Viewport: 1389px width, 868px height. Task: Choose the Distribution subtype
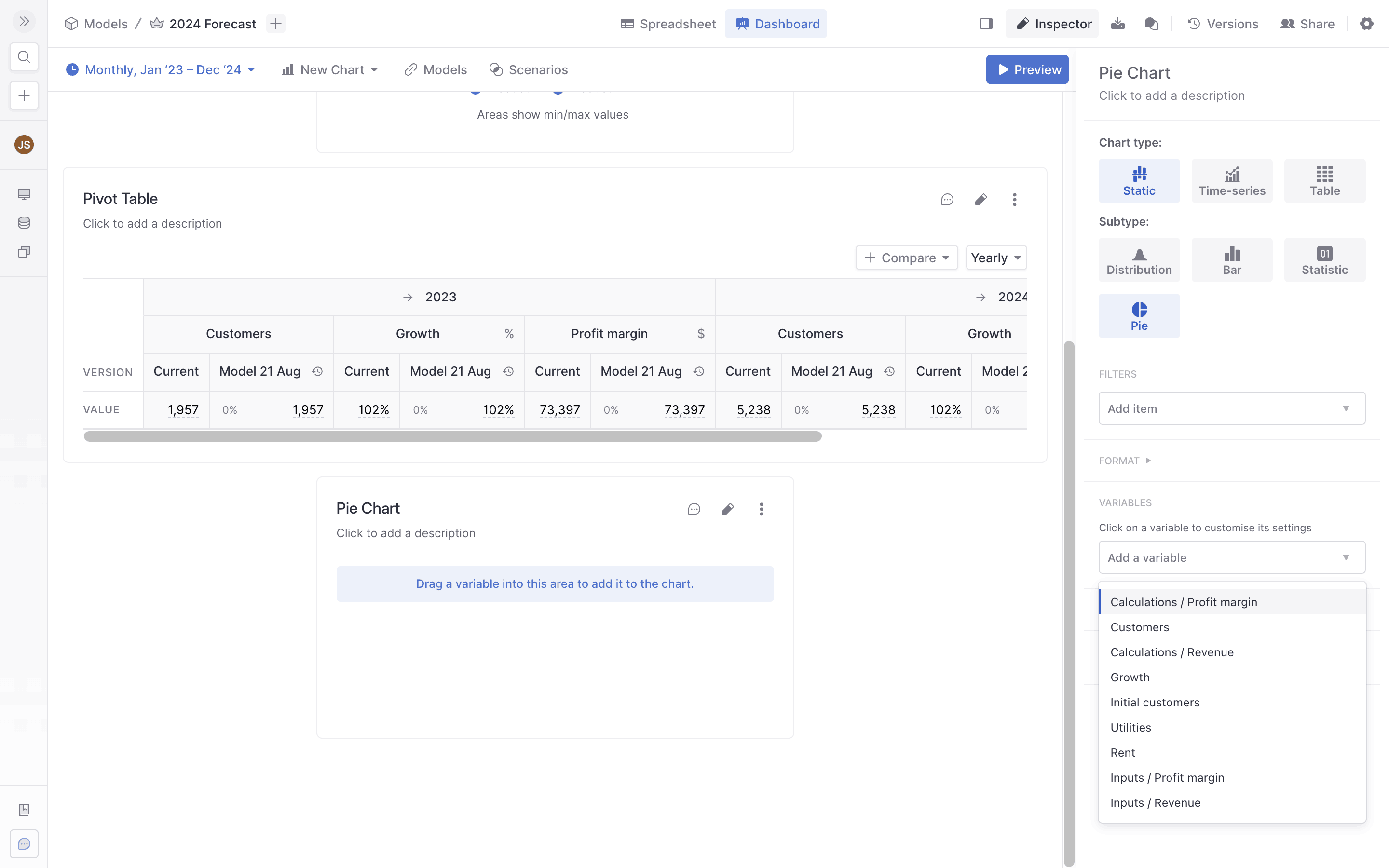click(x=1139, y=260)
